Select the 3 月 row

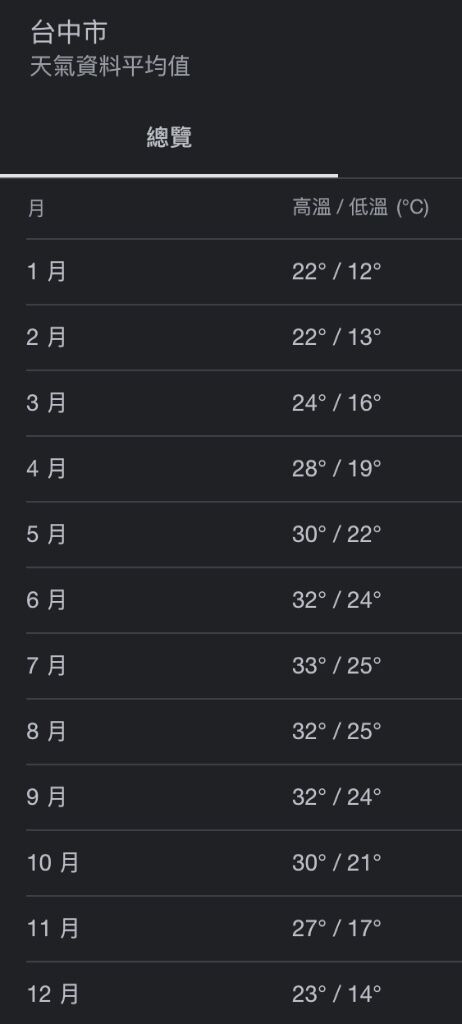click(x=244, y=403)
